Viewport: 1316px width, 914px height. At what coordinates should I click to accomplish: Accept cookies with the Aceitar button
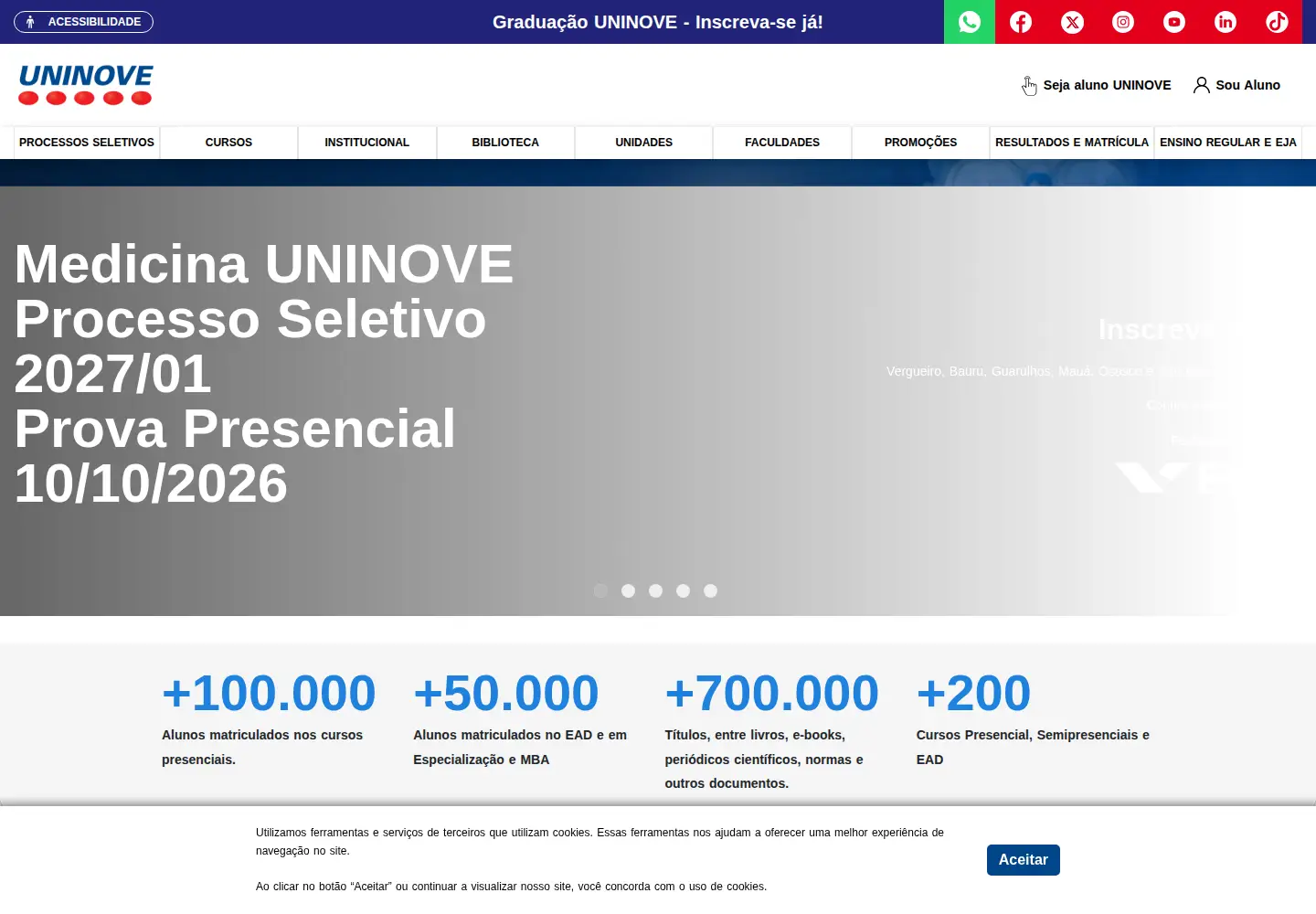(x=1024, y=860)
